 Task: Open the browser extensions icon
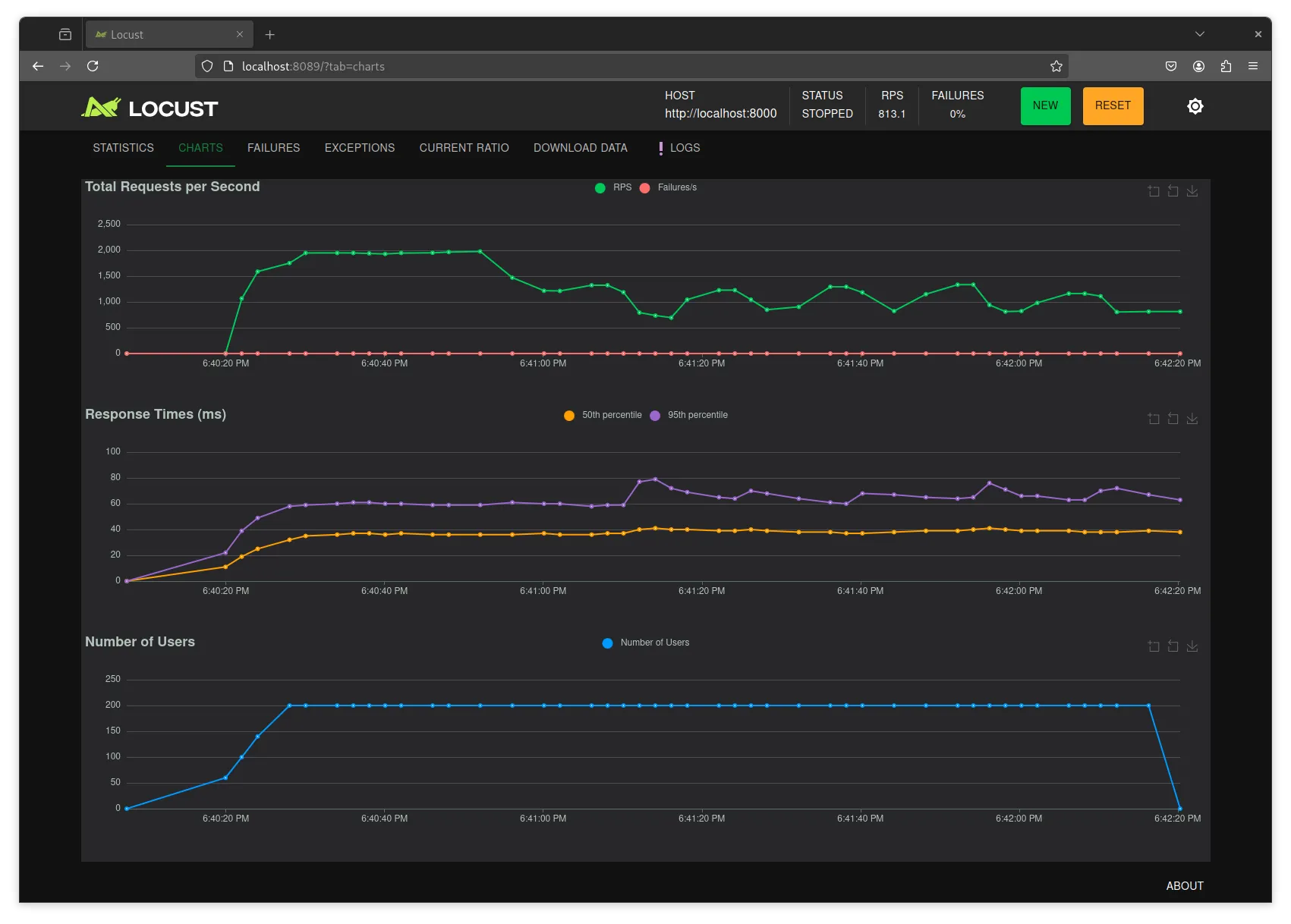tap(1226, 66)
